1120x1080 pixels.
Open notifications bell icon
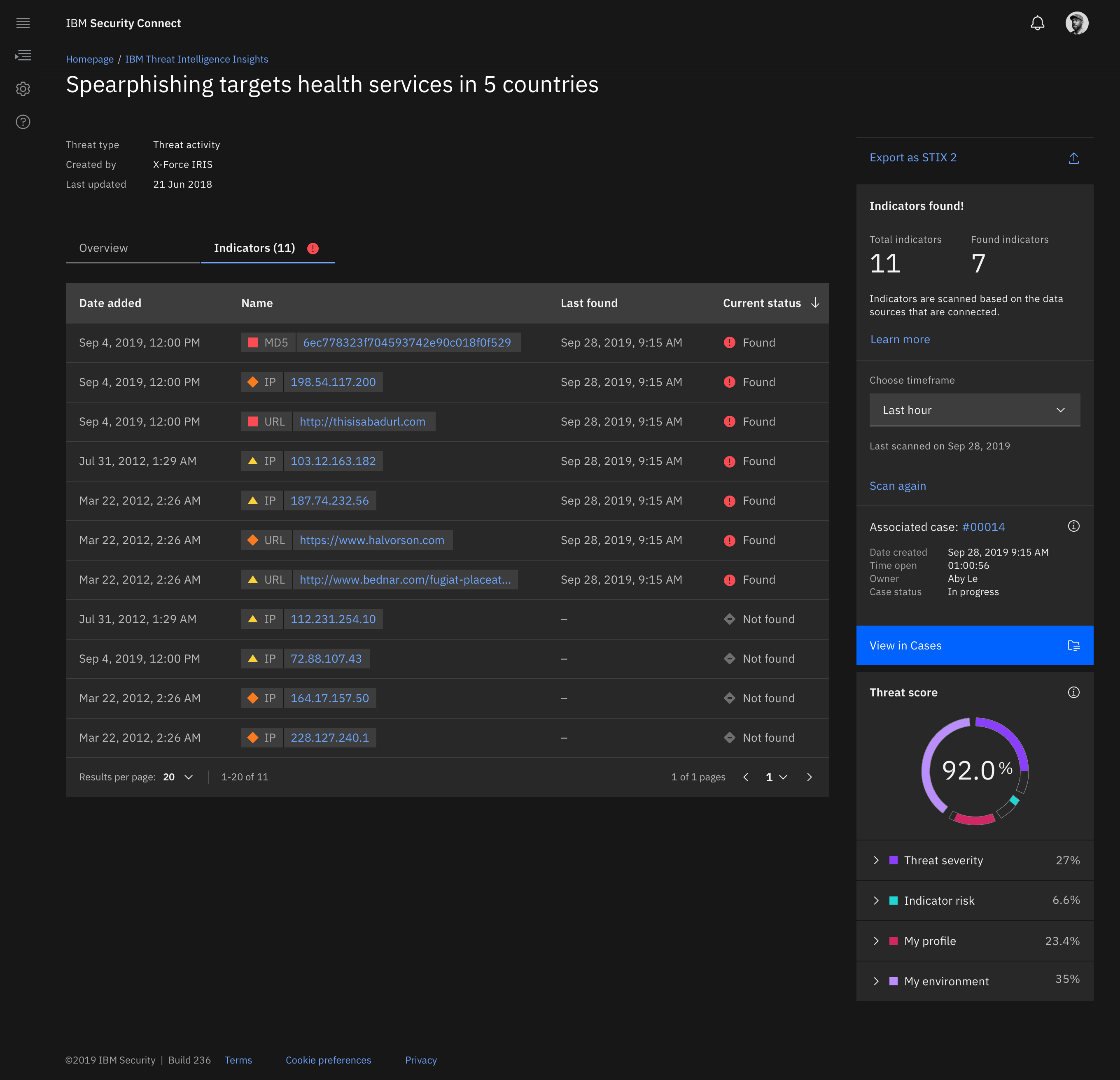[x=1037, y=23]
